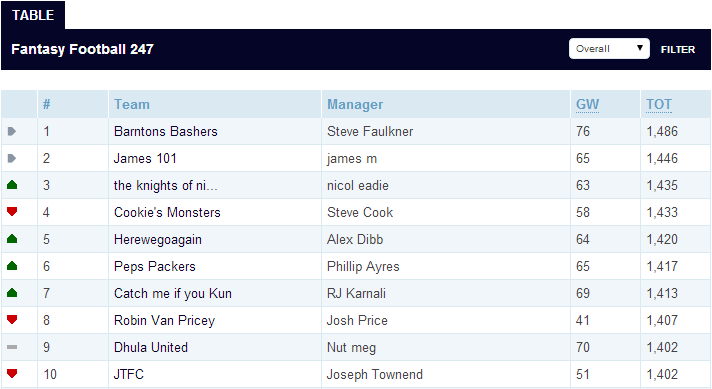Click the green up arrow for Peps Packers

12,266
